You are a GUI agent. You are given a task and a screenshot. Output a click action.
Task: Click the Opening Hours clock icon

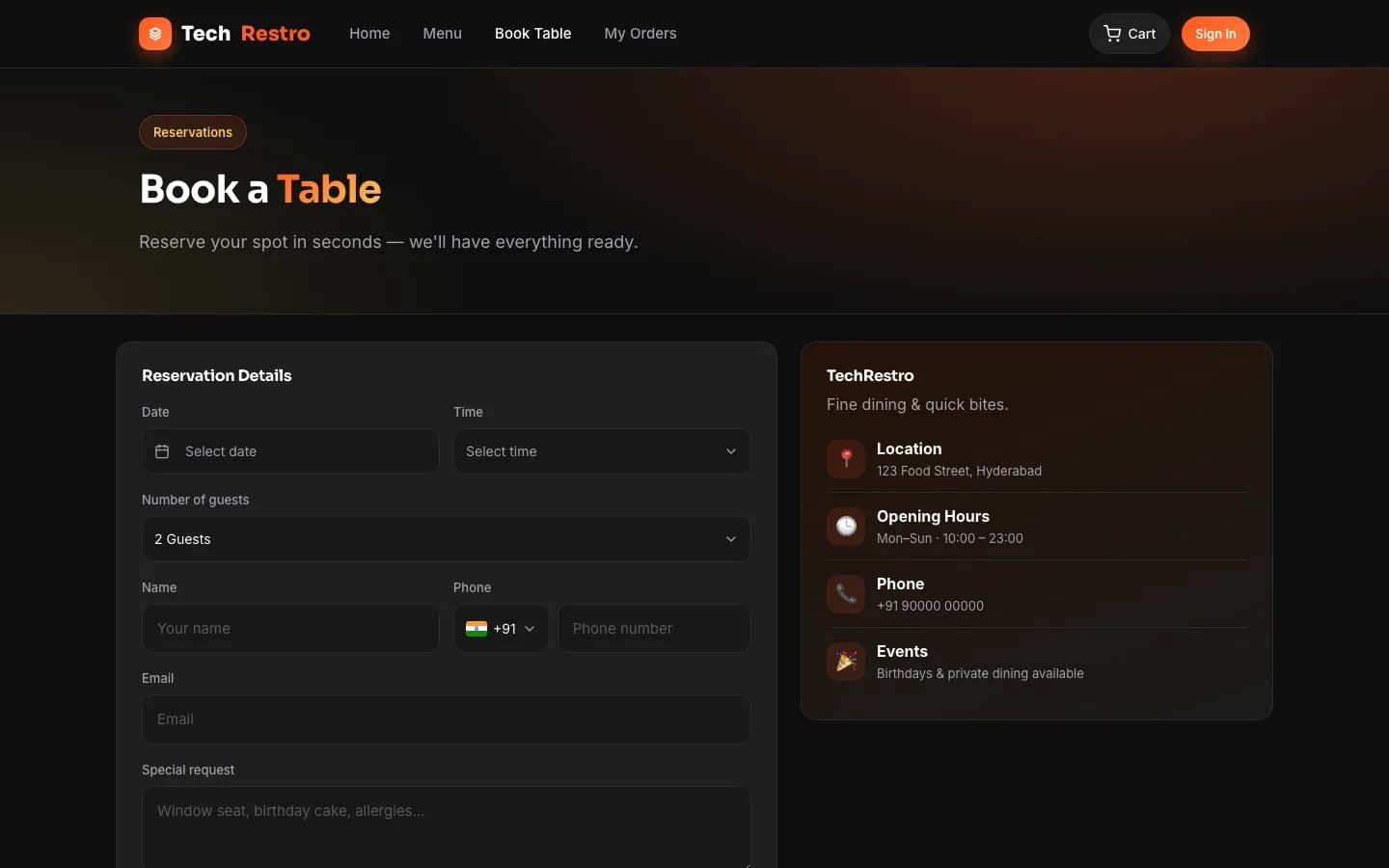(x=846, y=527)
